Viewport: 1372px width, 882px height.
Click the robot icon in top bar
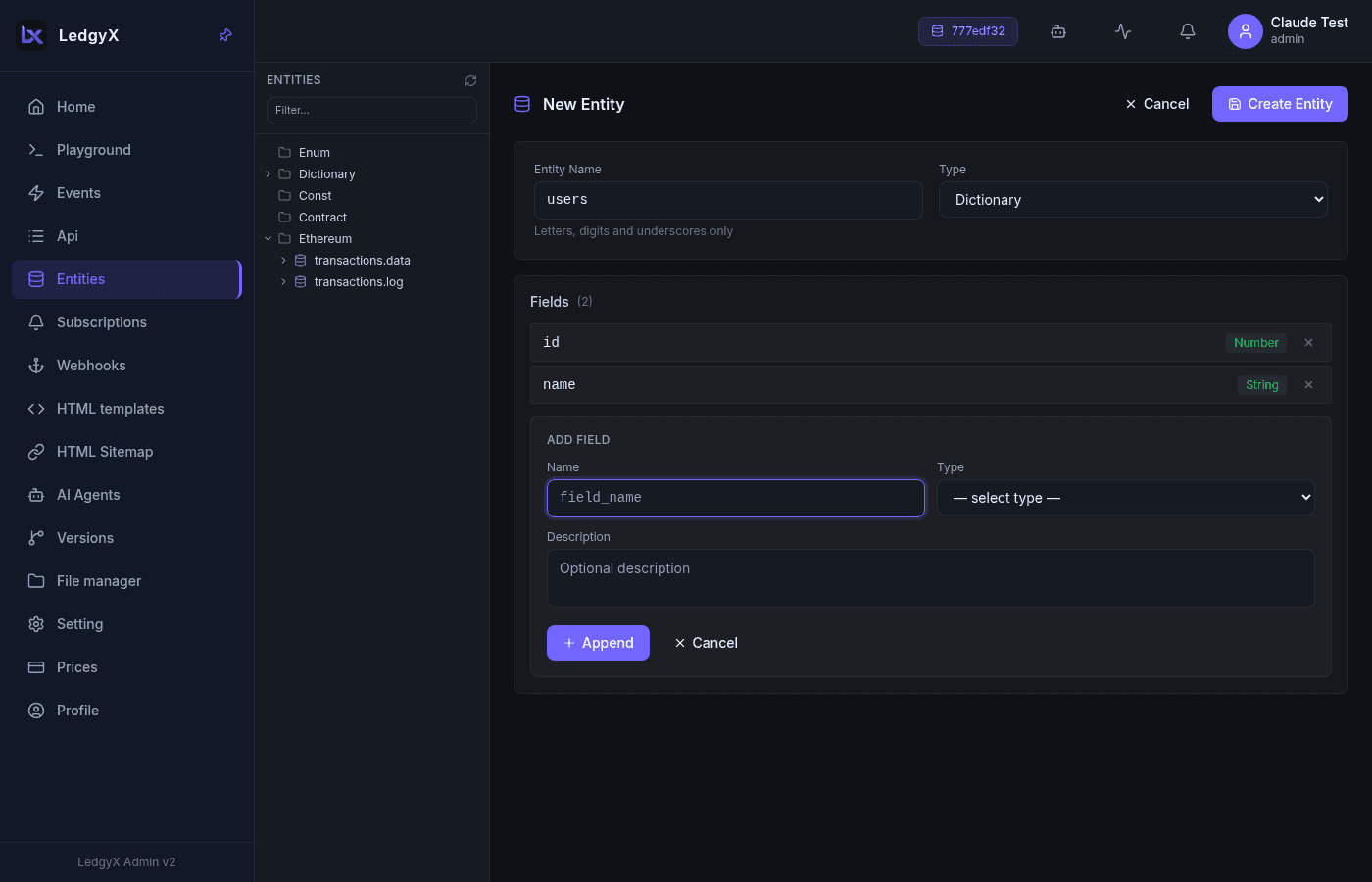[x=1058, y=31]
